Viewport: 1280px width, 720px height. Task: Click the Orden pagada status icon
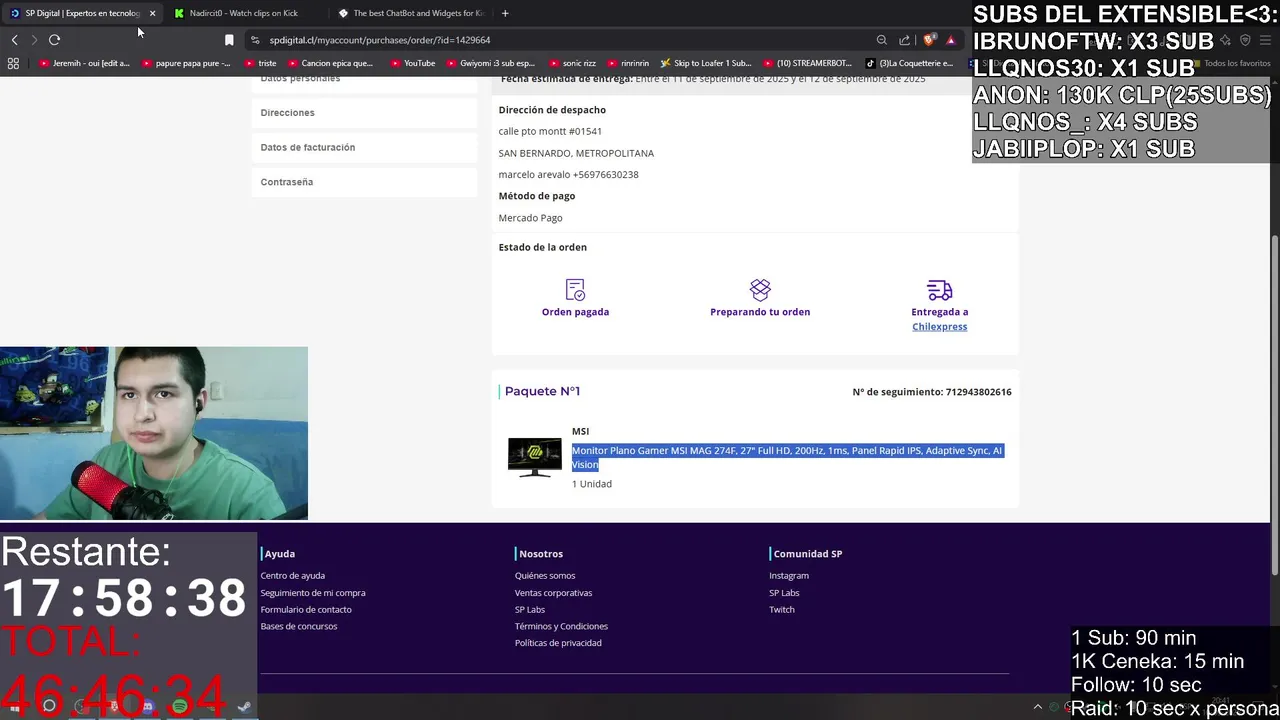575,290
